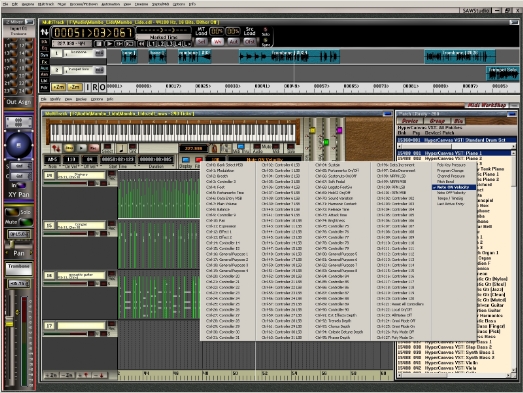Jump to locator L3
523x393 pixels.
tap(170, 44)
